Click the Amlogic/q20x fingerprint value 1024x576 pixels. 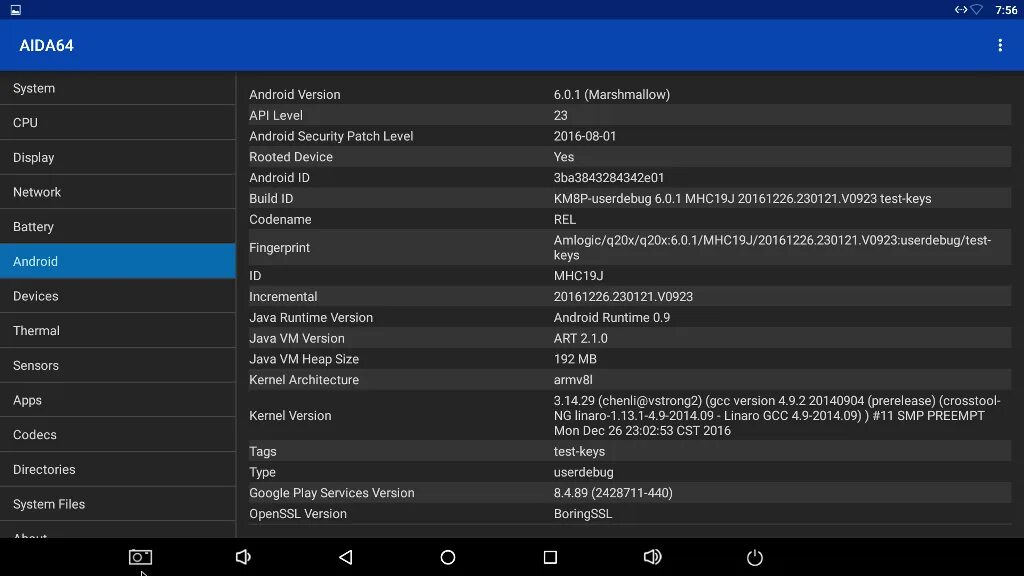pos(773,248)
